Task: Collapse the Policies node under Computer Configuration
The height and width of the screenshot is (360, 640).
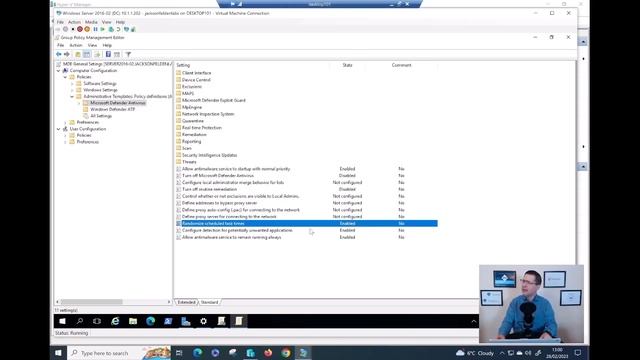Action: [65, 77]
